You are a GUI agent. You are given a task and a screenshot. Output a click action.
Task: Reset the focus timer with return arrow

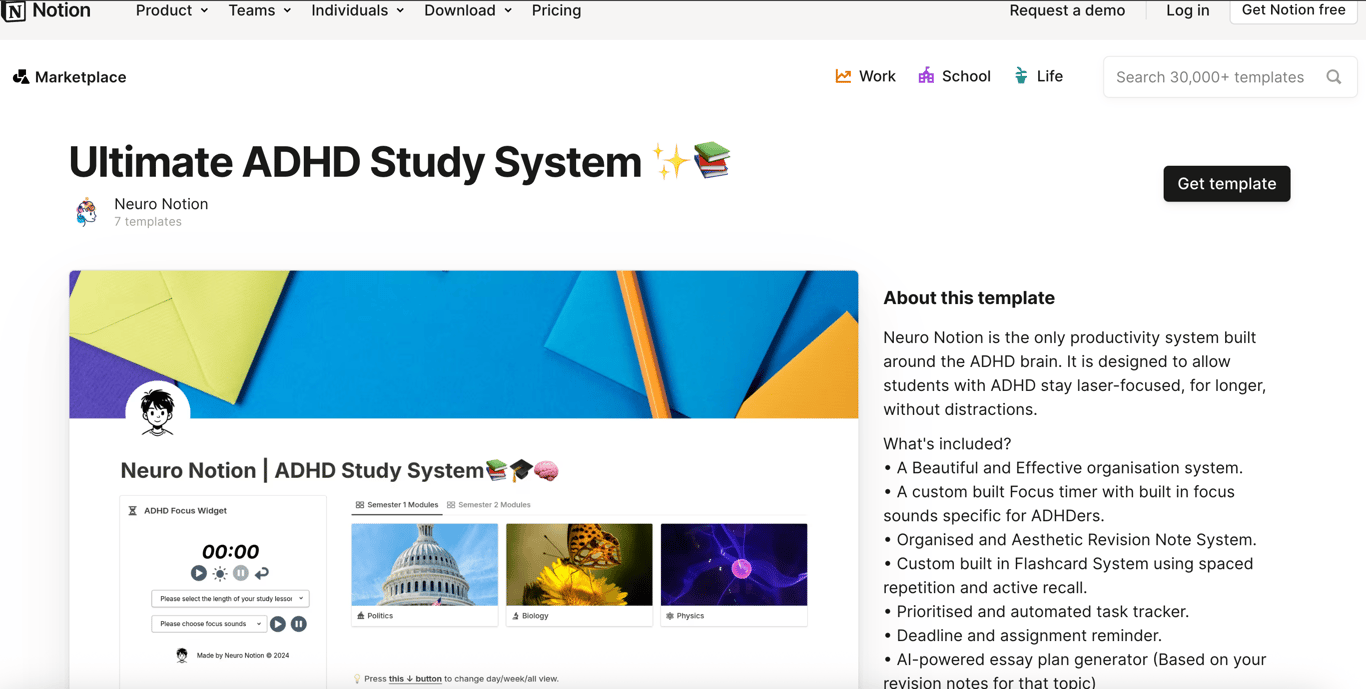pyautogui.click(x=262, y=573)
